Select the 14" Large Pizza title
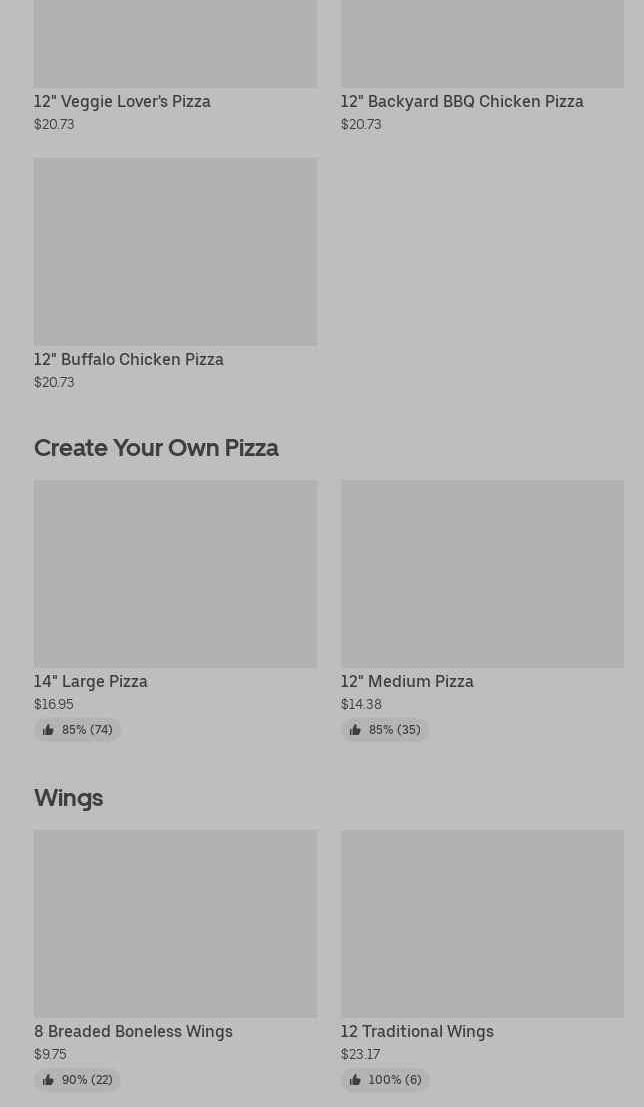Image resolution: width=644 pixels, height=1107 pixels. pyautogui.click(x=90, y=681)
